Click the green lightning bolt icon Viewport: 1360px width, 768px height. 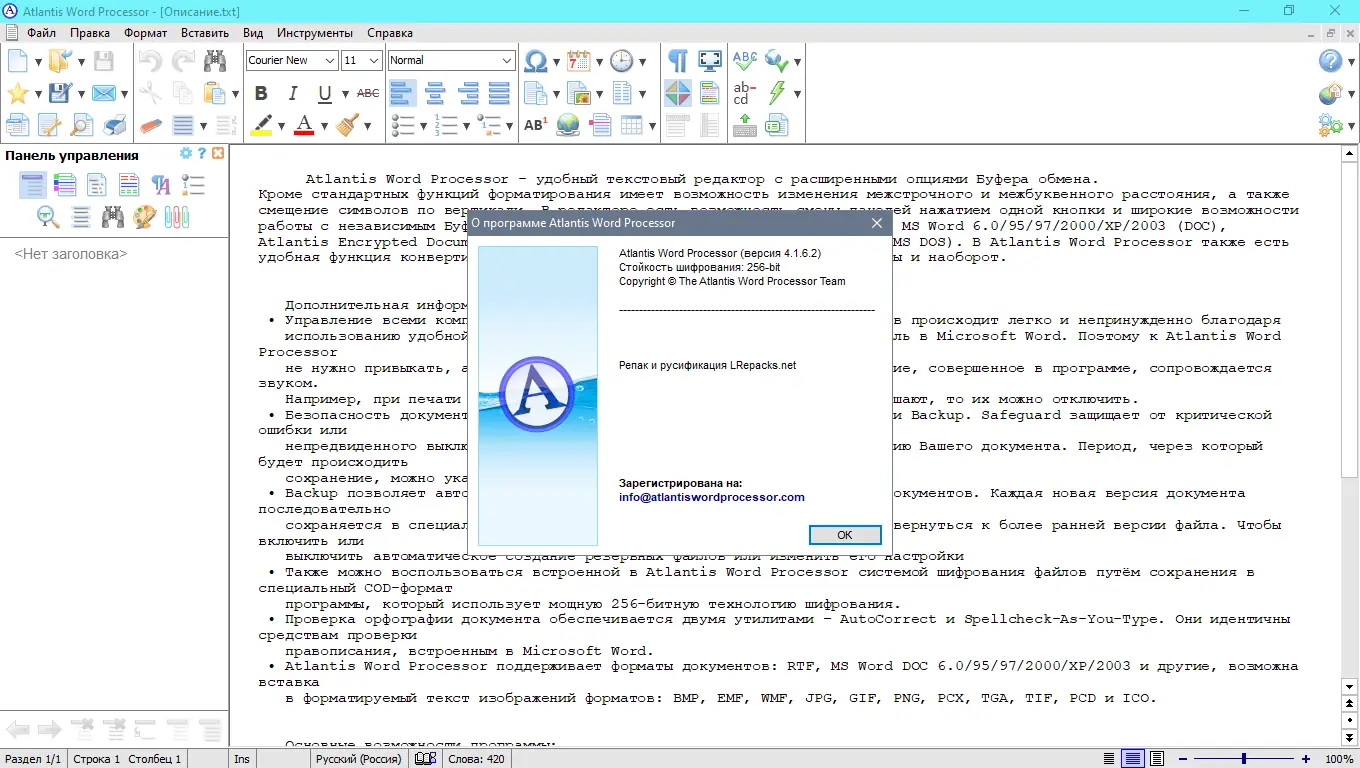pyautogui.click(x=777, y=93)
